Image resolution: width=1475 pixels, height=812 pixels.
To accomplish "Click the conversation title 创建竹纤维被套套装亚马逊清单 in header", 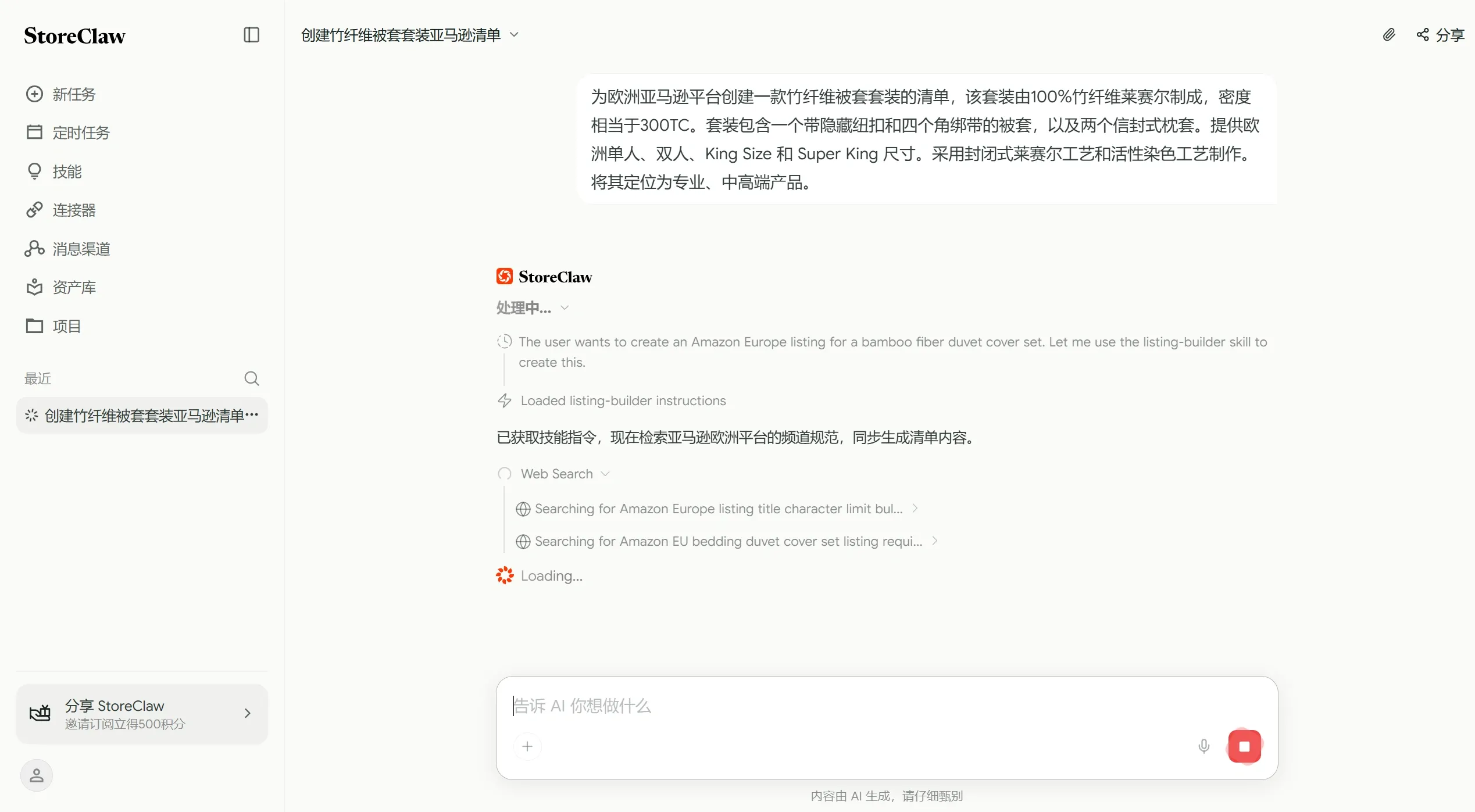I will (x=401, y=35).
